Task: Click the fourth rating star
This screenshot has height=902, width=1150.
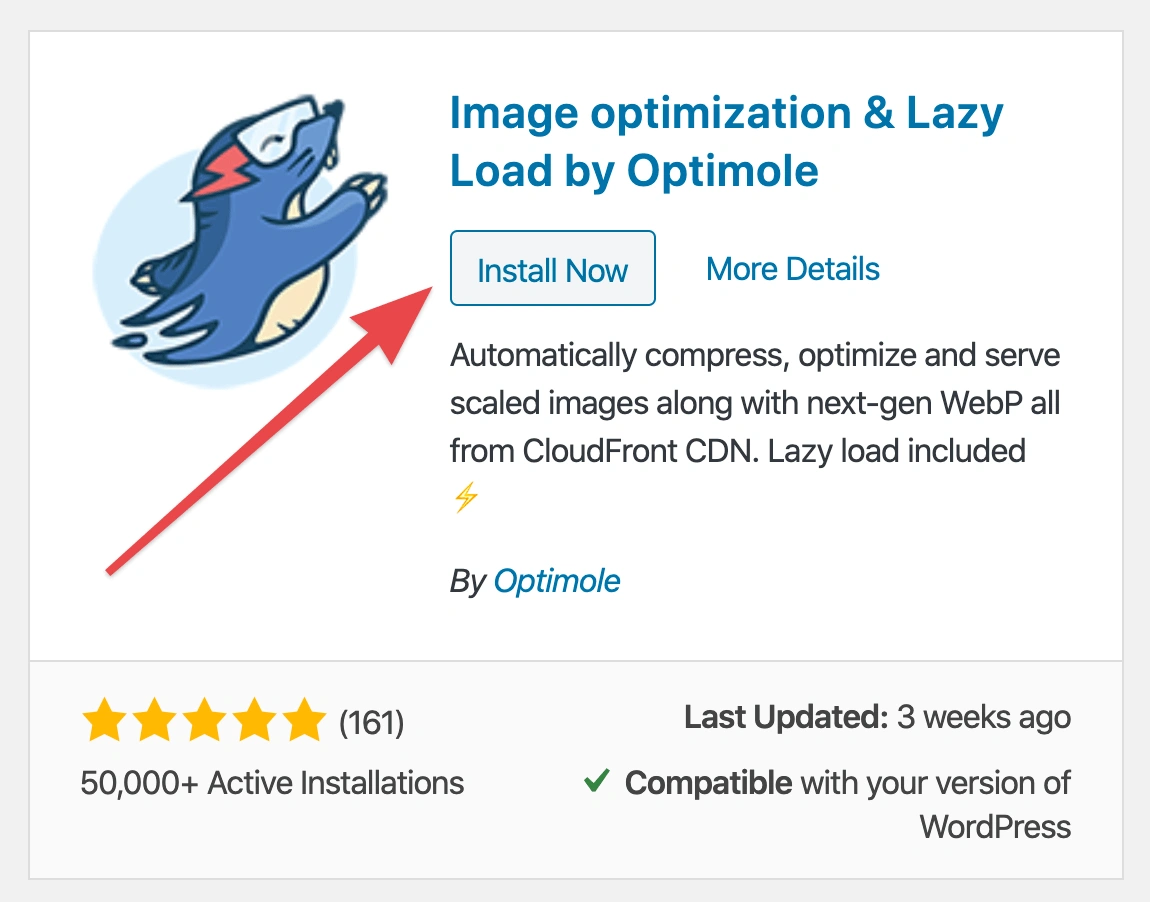Action: [253, 721]
